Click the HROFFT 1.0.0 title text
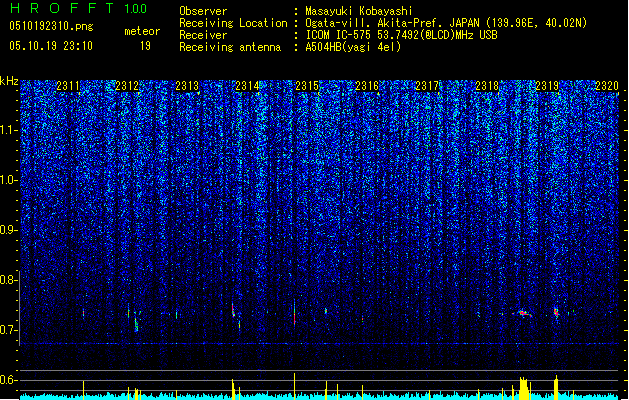Screen dimensions: 629x400 [x=78, y=8]
